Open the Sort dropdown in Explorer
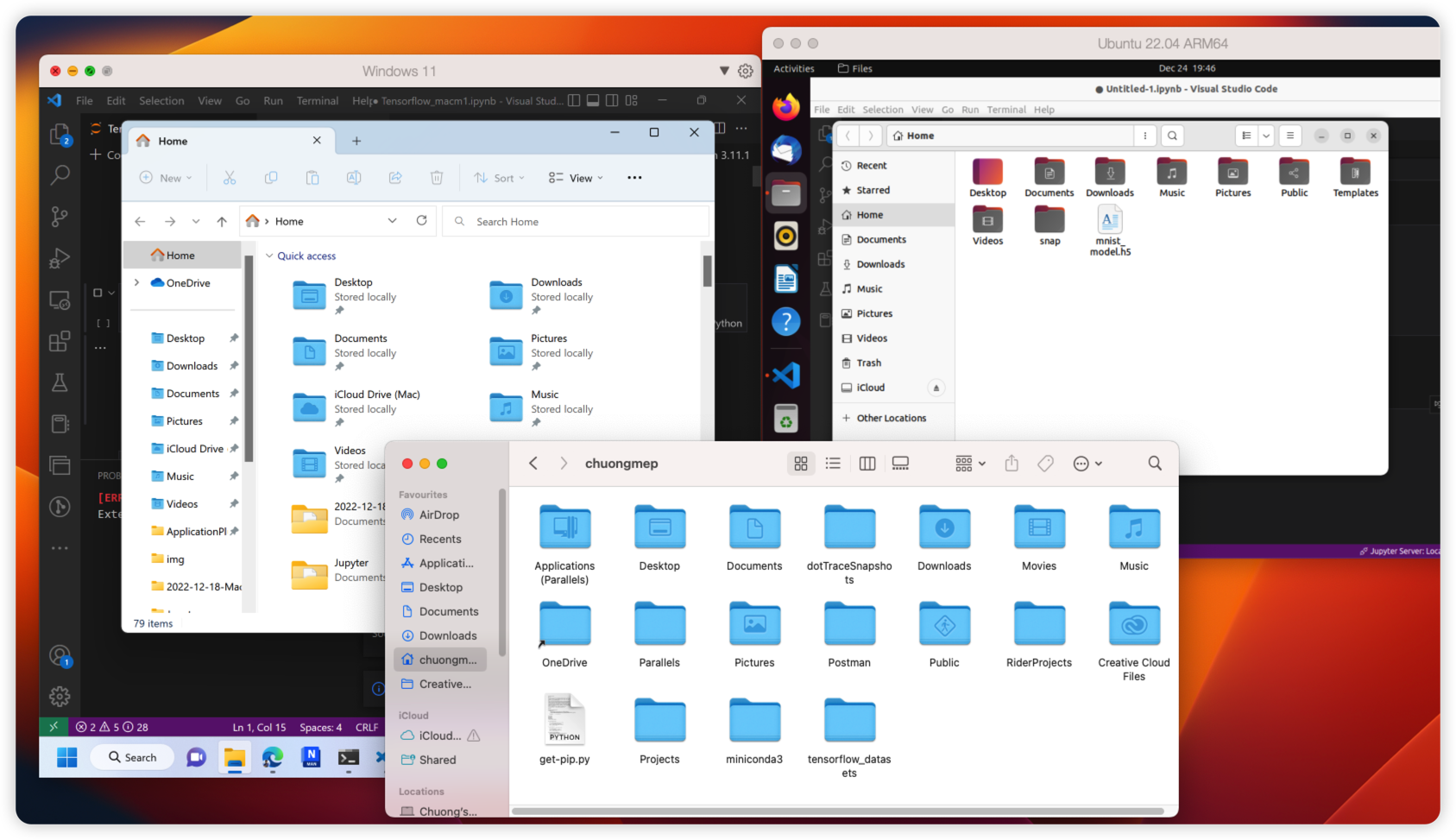Screen dimensions: 1456x840 [499, 178]
